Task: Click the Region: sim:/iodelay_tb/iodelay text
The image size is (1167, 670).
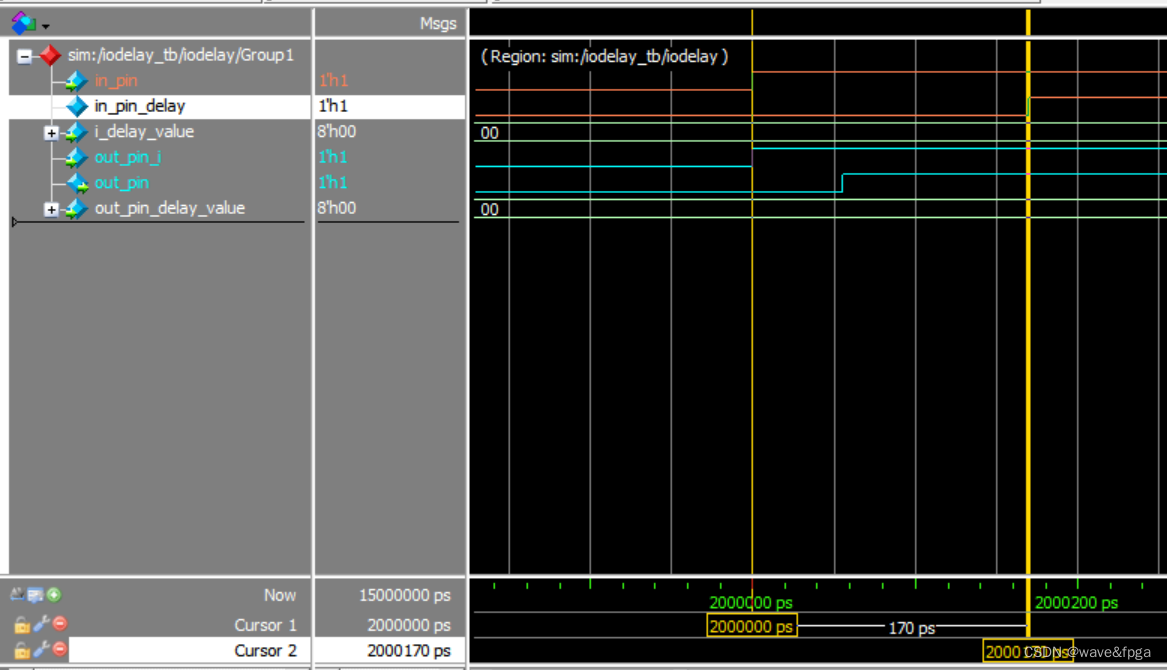Action: tap(604, 57)
